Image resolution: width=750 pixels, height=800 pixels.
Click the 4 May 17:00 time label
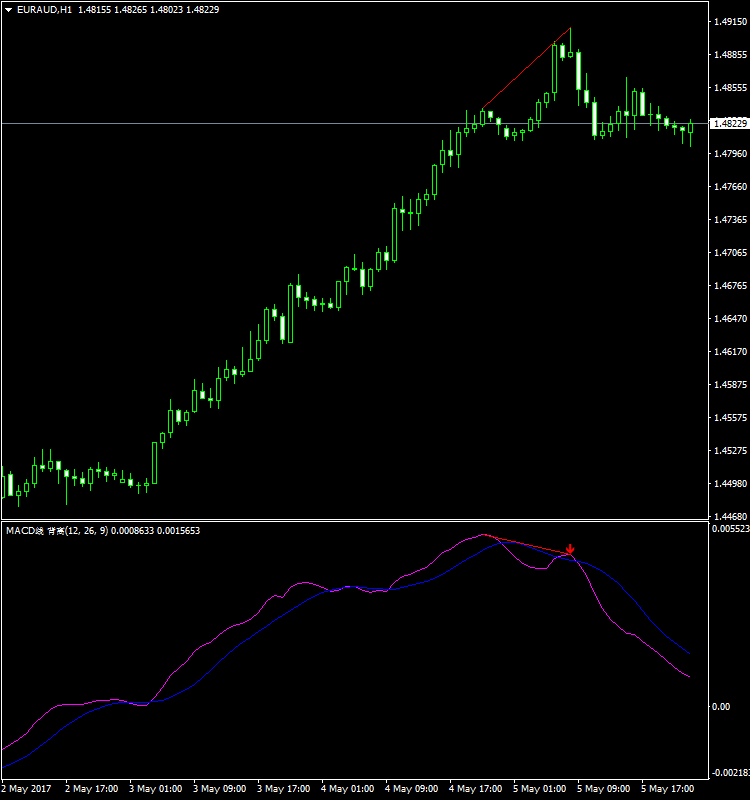[476, 789]
